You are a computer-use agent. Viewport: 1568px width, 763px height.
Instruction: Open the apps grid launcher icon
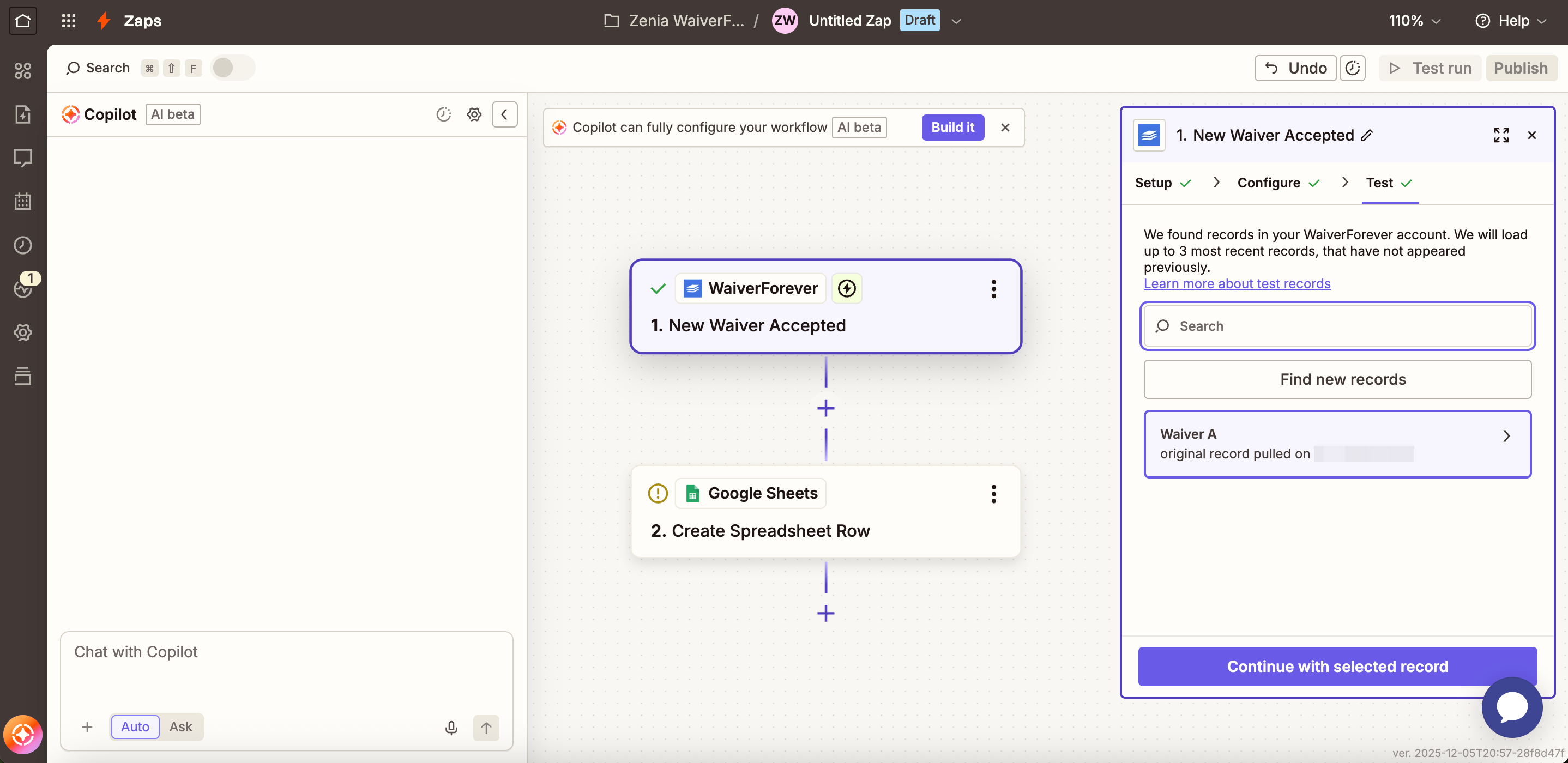coord(68,21)
